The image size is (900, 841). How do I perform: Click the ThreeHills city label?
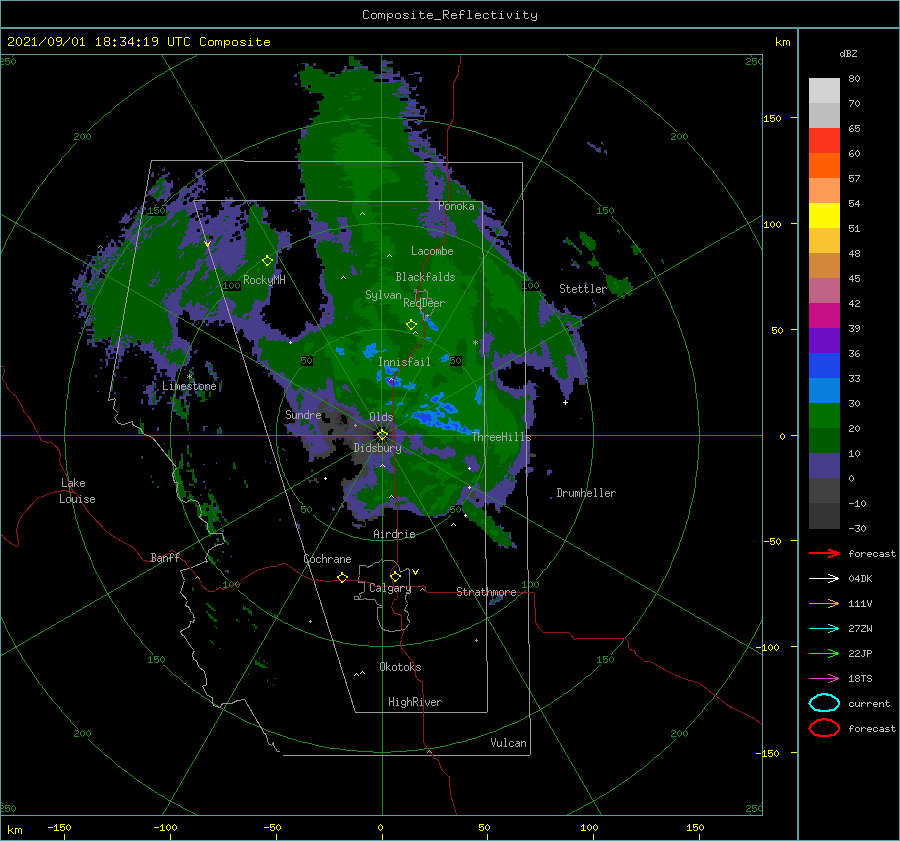(502, 437)
